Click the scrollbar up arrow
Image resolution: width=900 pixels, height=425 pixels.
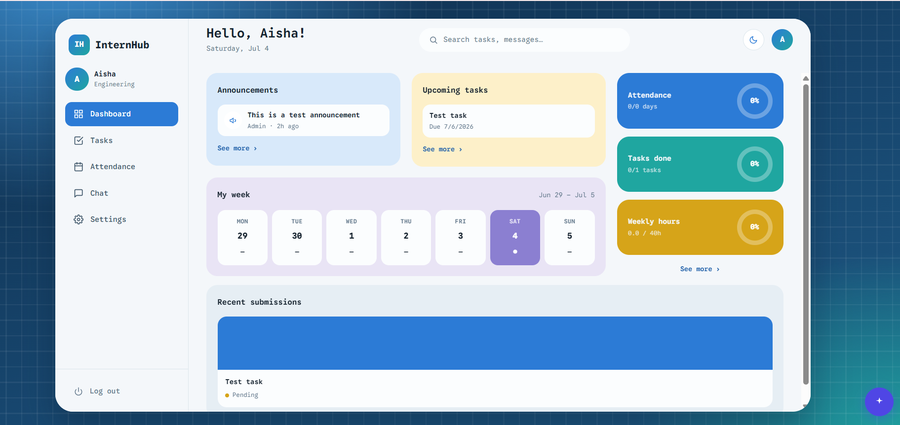(806, 78)
